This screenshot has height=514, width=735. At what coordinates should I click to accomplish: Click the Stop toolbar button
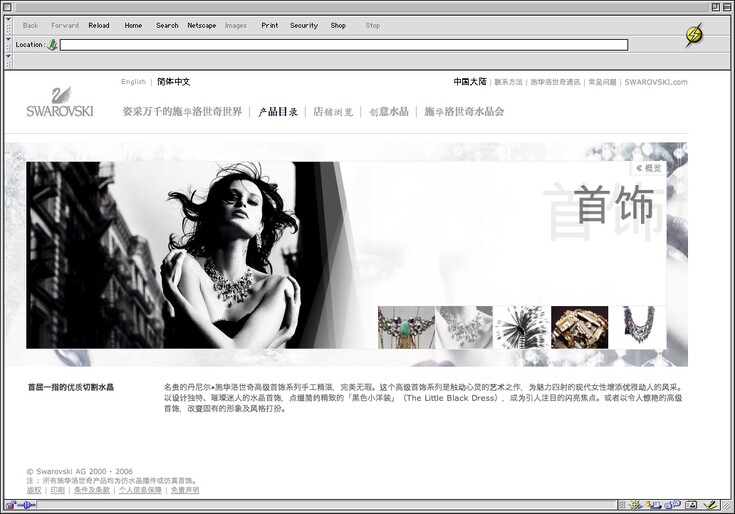pos(373,25)
